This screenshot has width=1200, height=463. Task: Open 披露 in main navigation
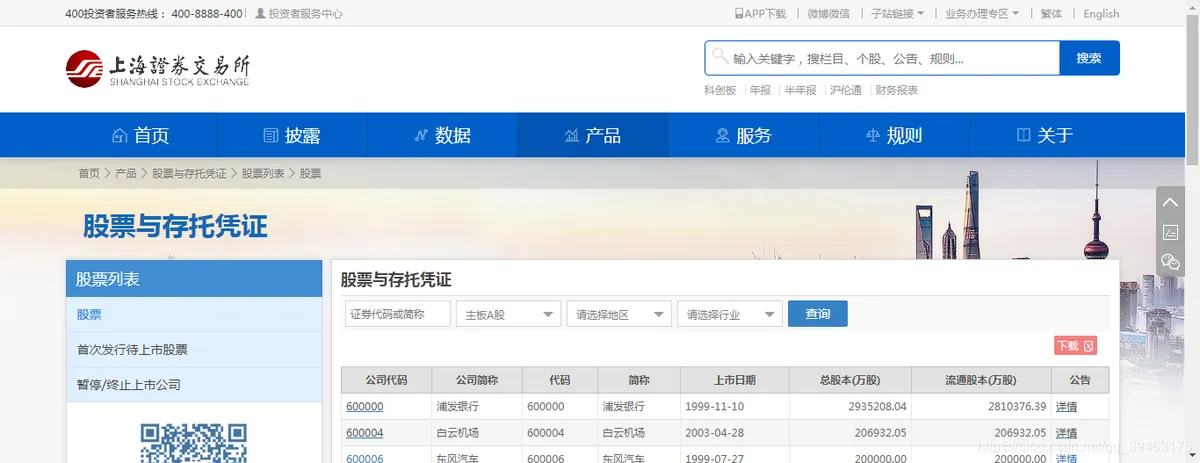coord(291,135)
